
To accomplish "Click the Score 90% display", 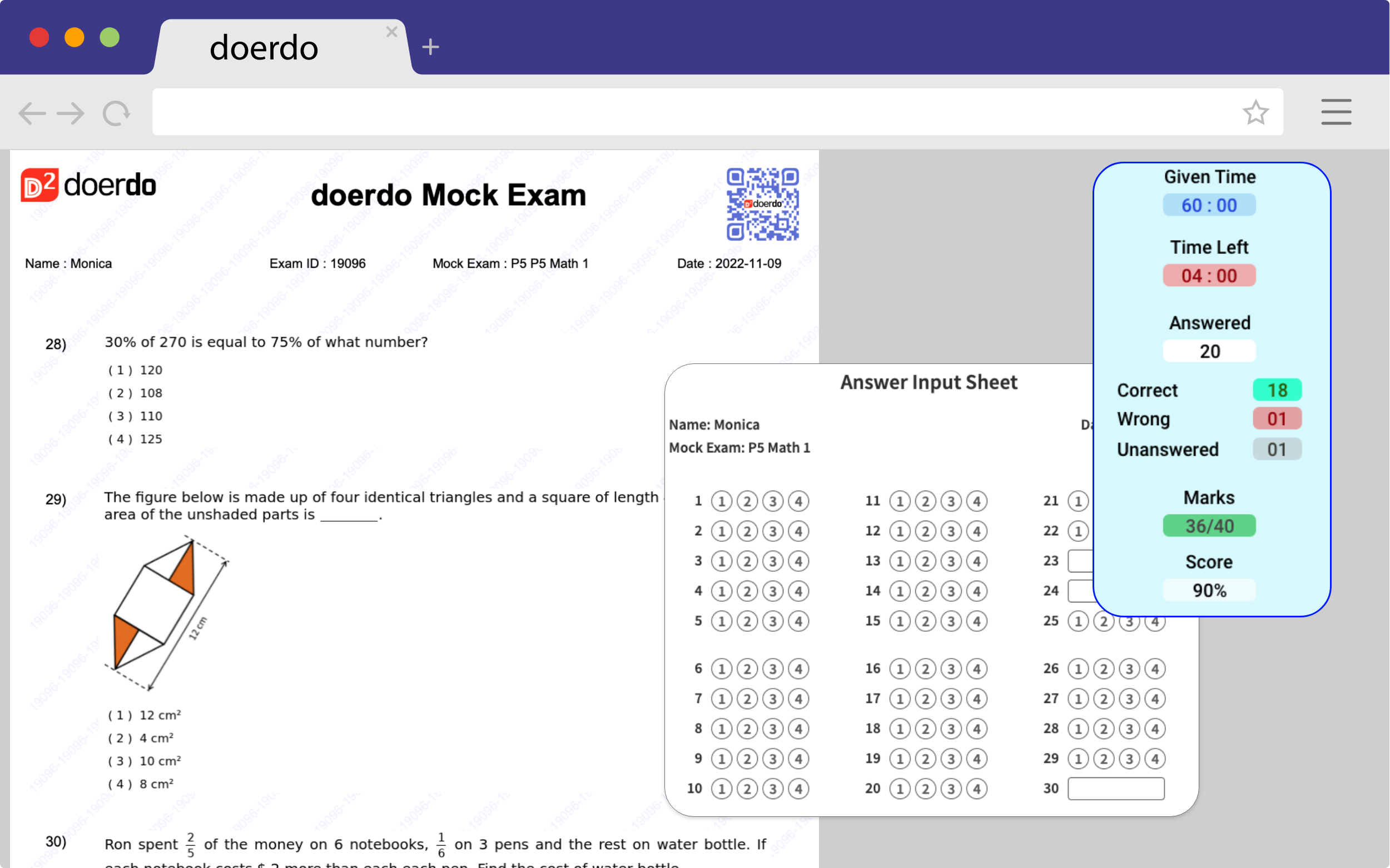I will point(1209,590).
